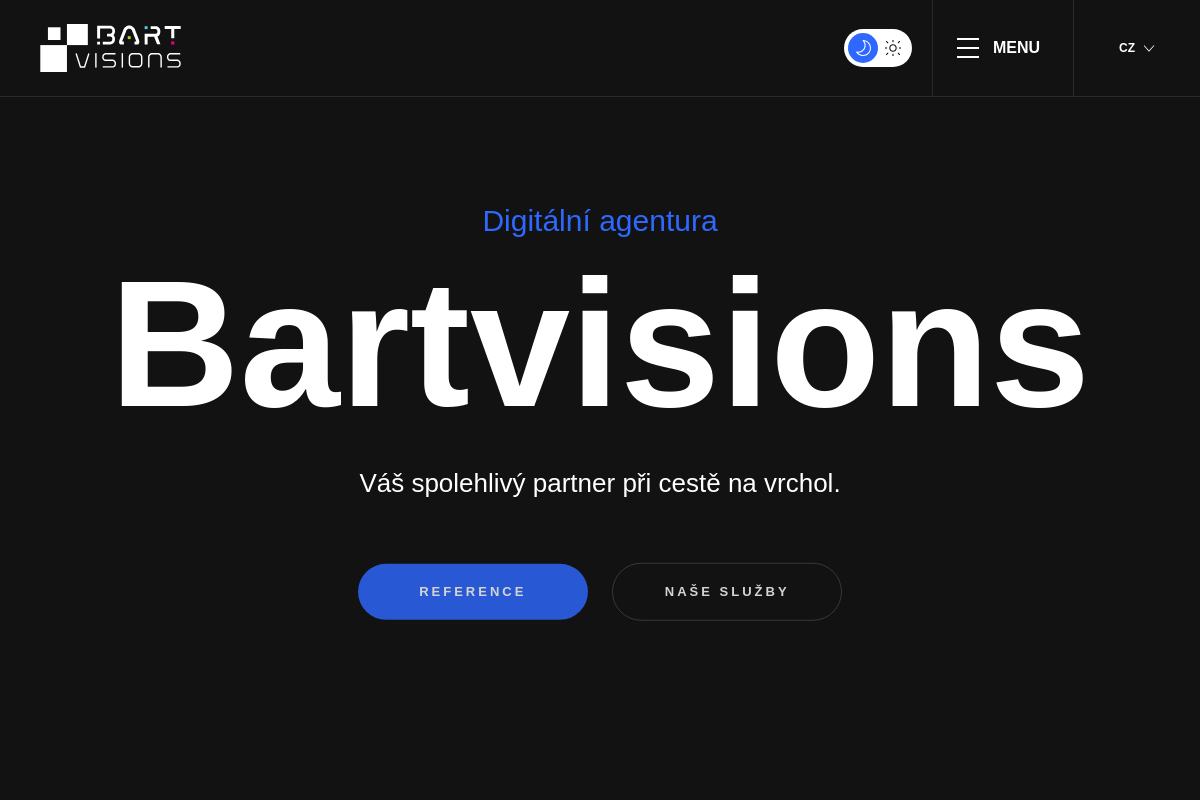The image size is (1200, 800).
Task: Select the three-line navigation icon
Action: 968,47
